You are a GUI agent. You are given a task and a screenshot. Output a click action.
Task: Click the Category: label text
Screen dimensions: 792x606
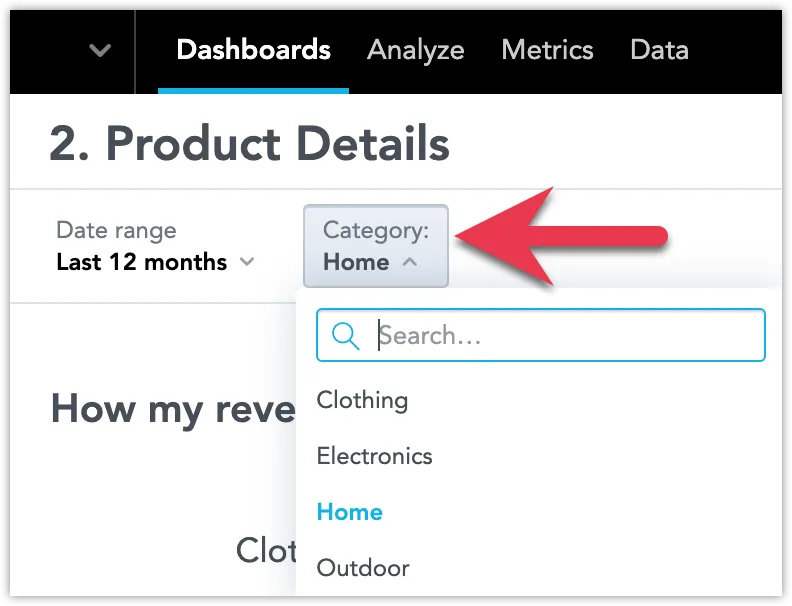pyautogui.click(x=376, y=231)
